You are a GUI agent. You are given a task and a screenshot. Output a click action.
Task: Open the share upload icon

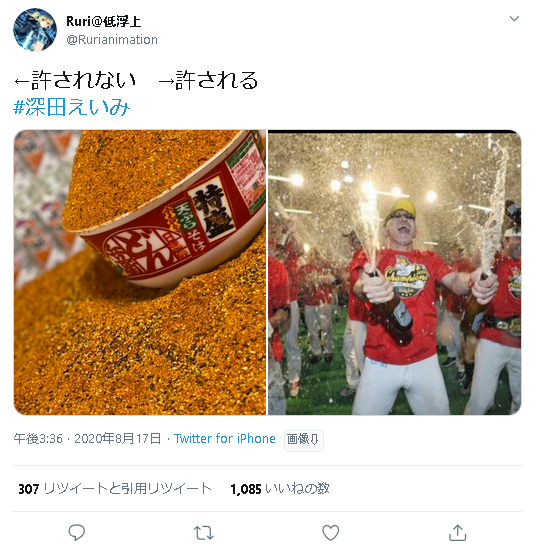(x=458, y=532)
